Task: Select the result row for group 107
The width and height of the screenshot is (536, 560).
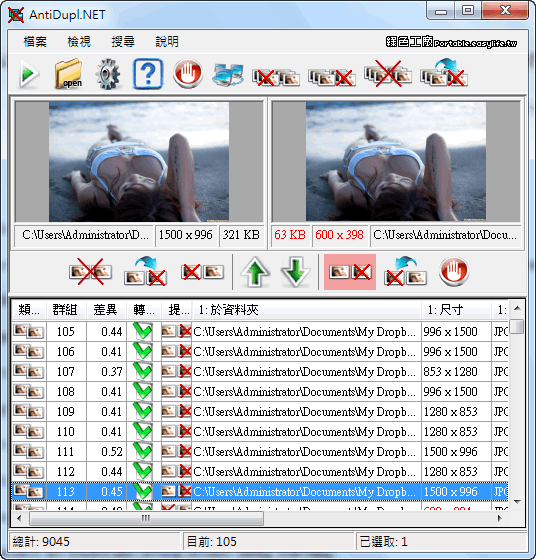Action: [x=260, y=372]
